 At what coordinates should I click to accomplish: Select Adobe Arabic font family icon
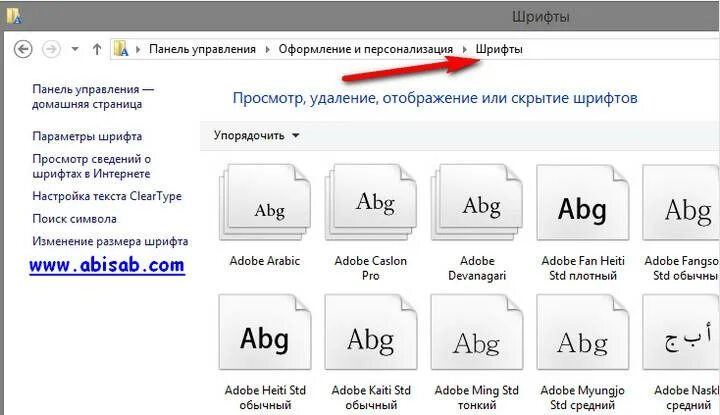coord(265,202)
